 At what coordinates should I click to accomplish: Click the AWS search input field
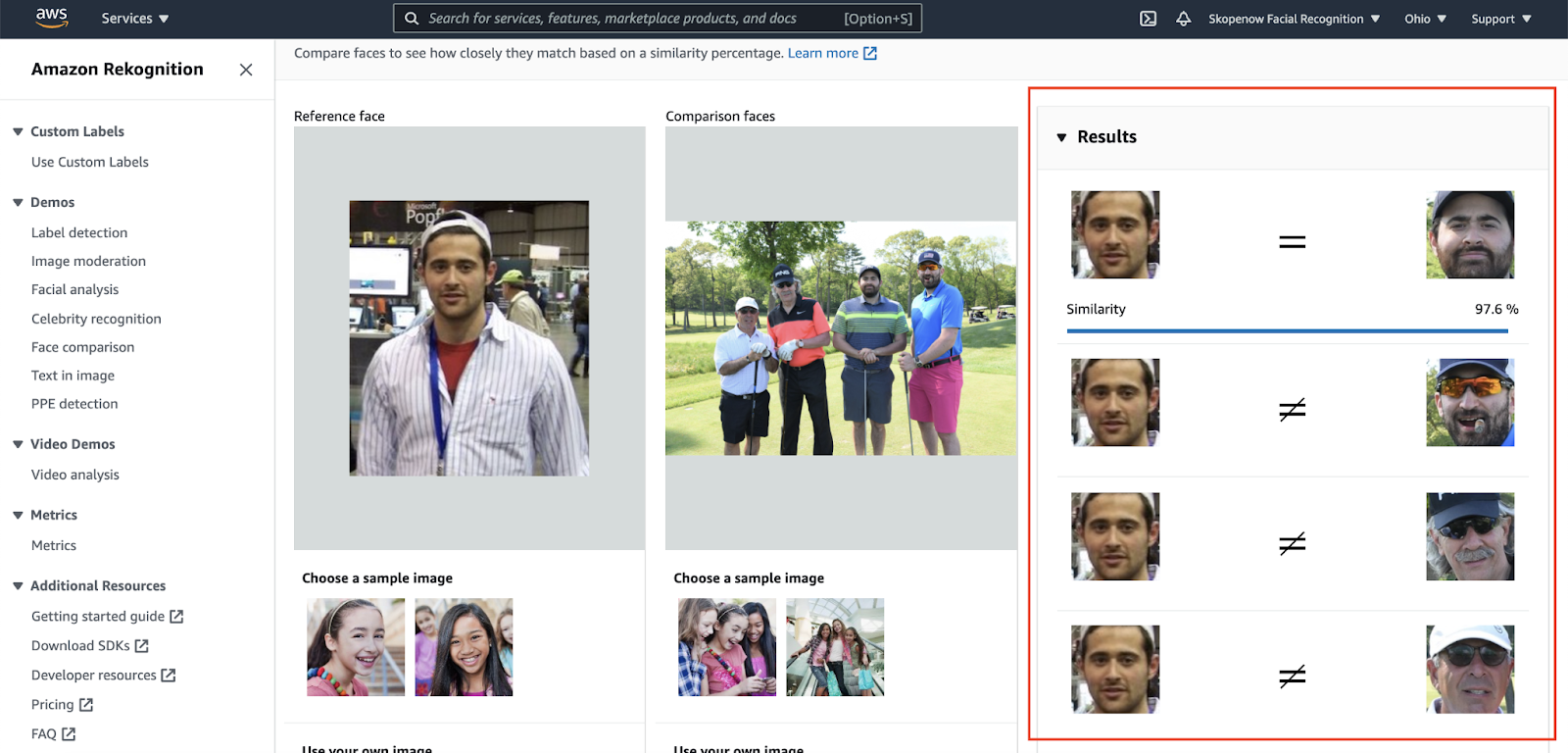(x=658, y=19)
